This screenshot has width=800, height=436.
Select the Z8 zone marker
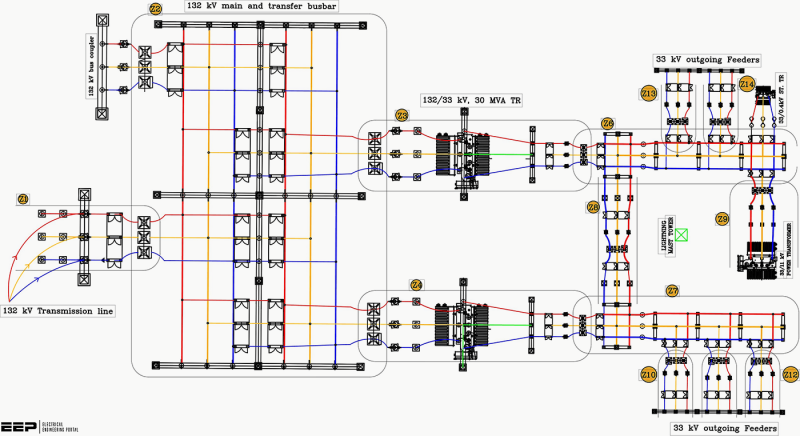point(593,207)
